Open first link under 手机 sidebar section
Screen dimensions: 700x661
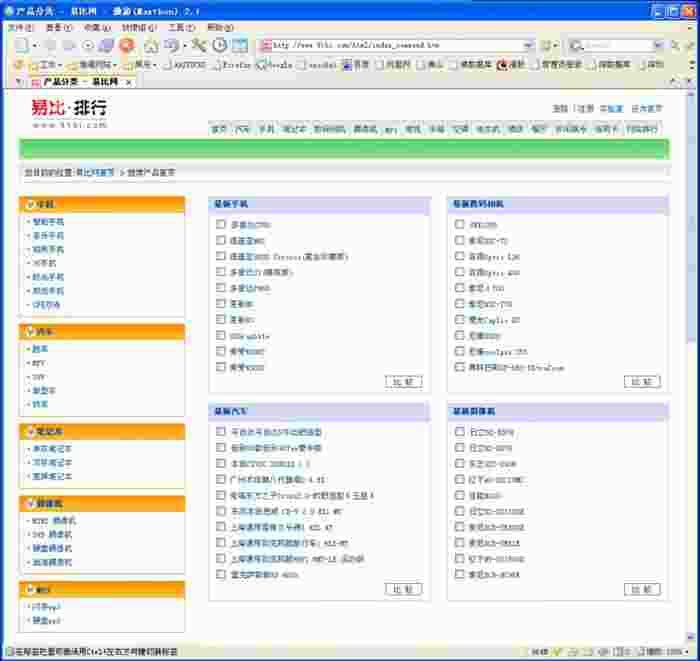tap(48, 221)
